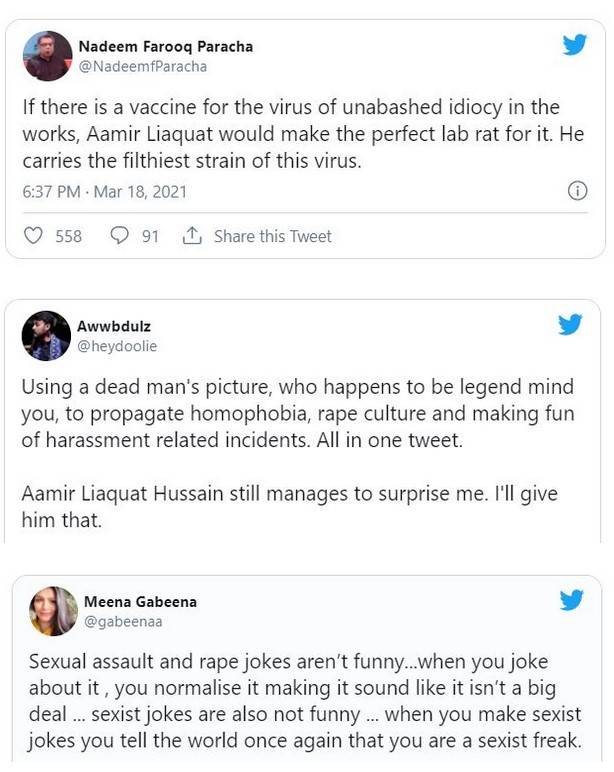Click the 558 likes count
The height and width of the screenshot is (772, 614).
pos(68,236)
